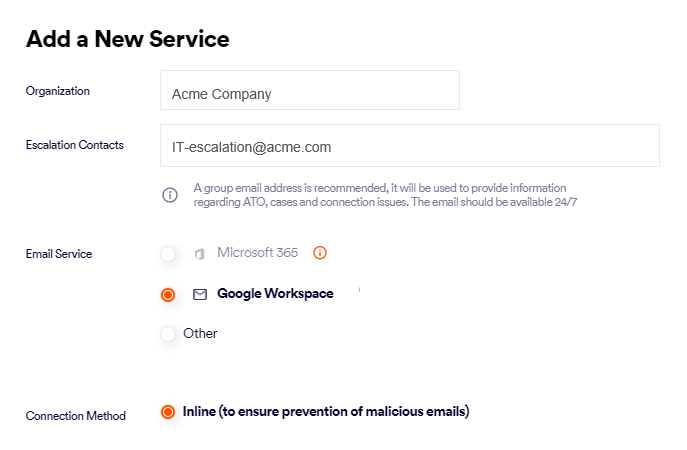The height and width of the screenshot is (450, 687).
Task: Select the Inline connection method radio button
Action: (168, 412)
